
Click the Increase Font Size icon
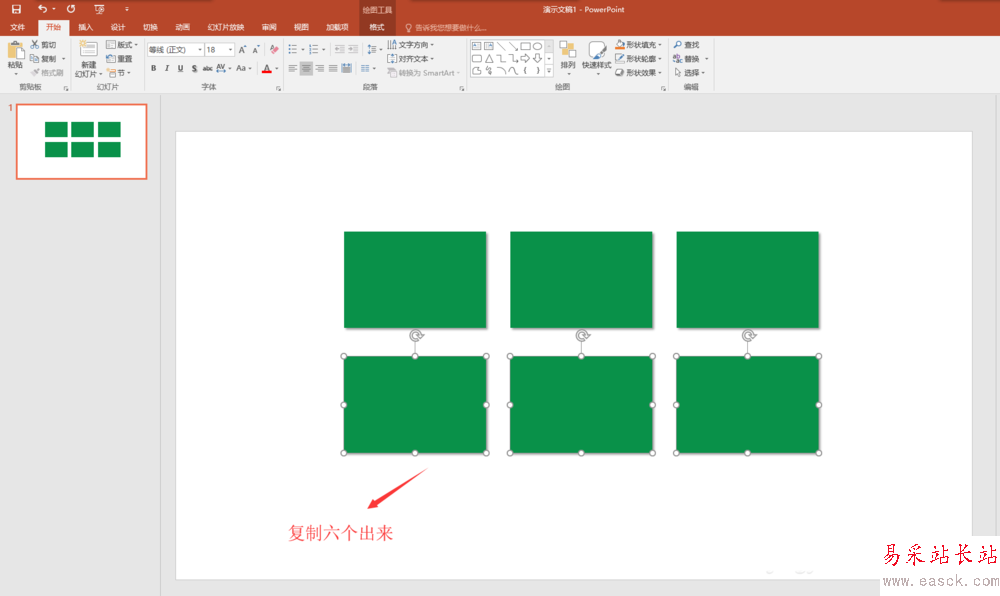pyautogui.click(x=242, y=49)
